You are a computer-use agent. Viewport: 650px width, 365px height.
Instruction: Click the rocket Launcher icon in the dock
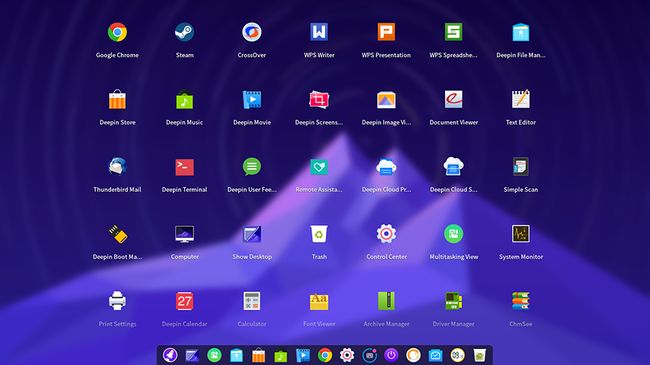pyautogui.click(x=170, y=355)
